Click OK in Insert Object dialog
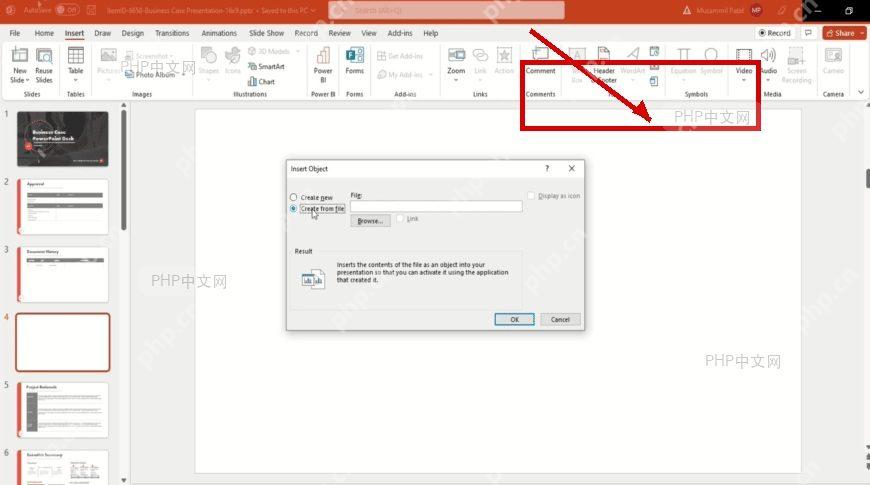Screen dimensions: 870x485 [514, 320]
